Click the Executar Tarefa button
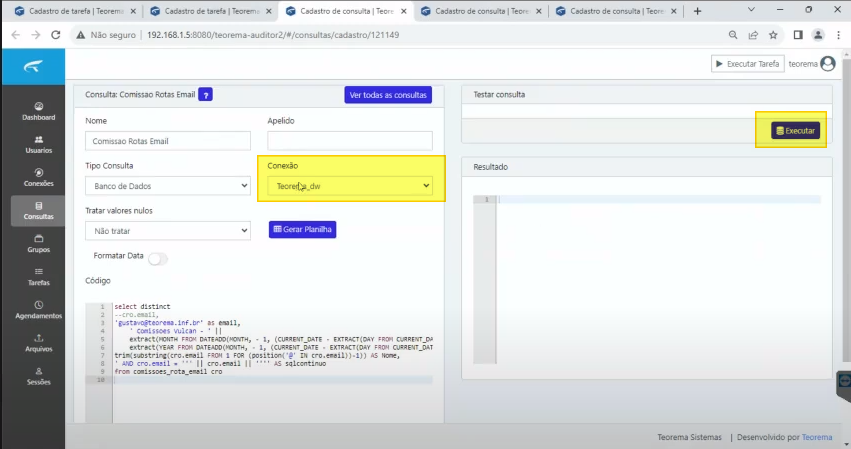 [x=747, y=64]
